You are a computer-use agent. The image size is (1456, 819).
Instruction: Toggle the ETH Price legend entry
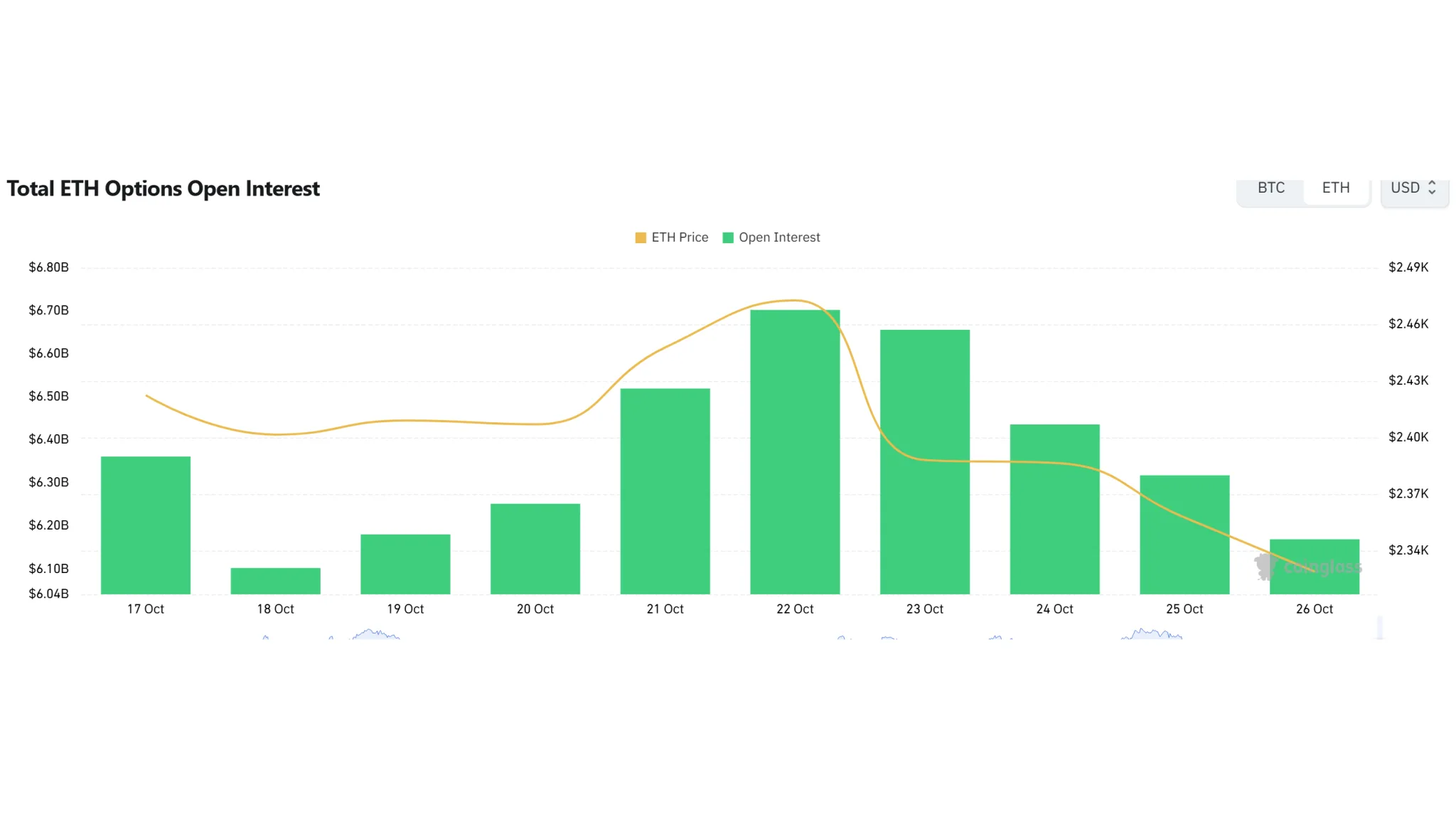pos(672,237)
